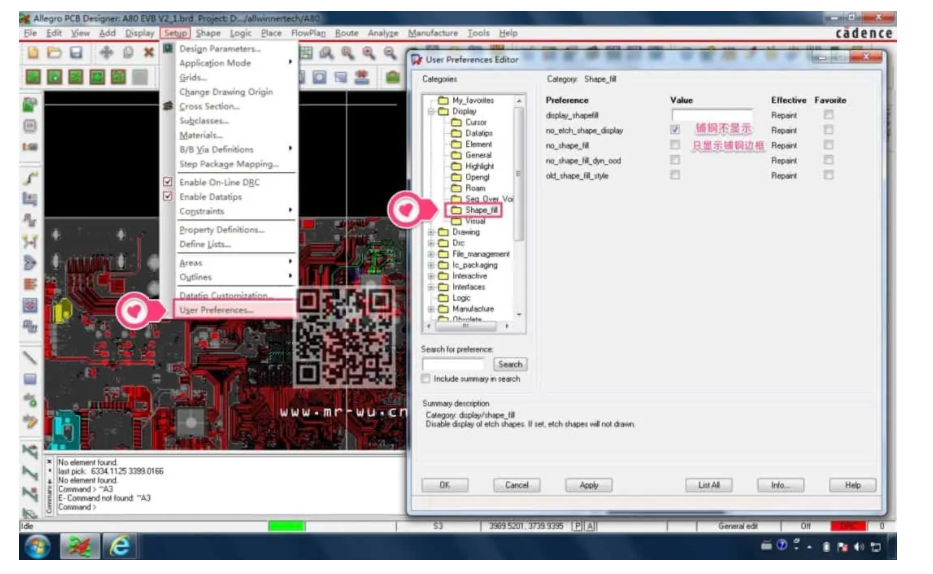Mark display_shapefill as Favorite
Screen dimensions: 933x574
829,114
